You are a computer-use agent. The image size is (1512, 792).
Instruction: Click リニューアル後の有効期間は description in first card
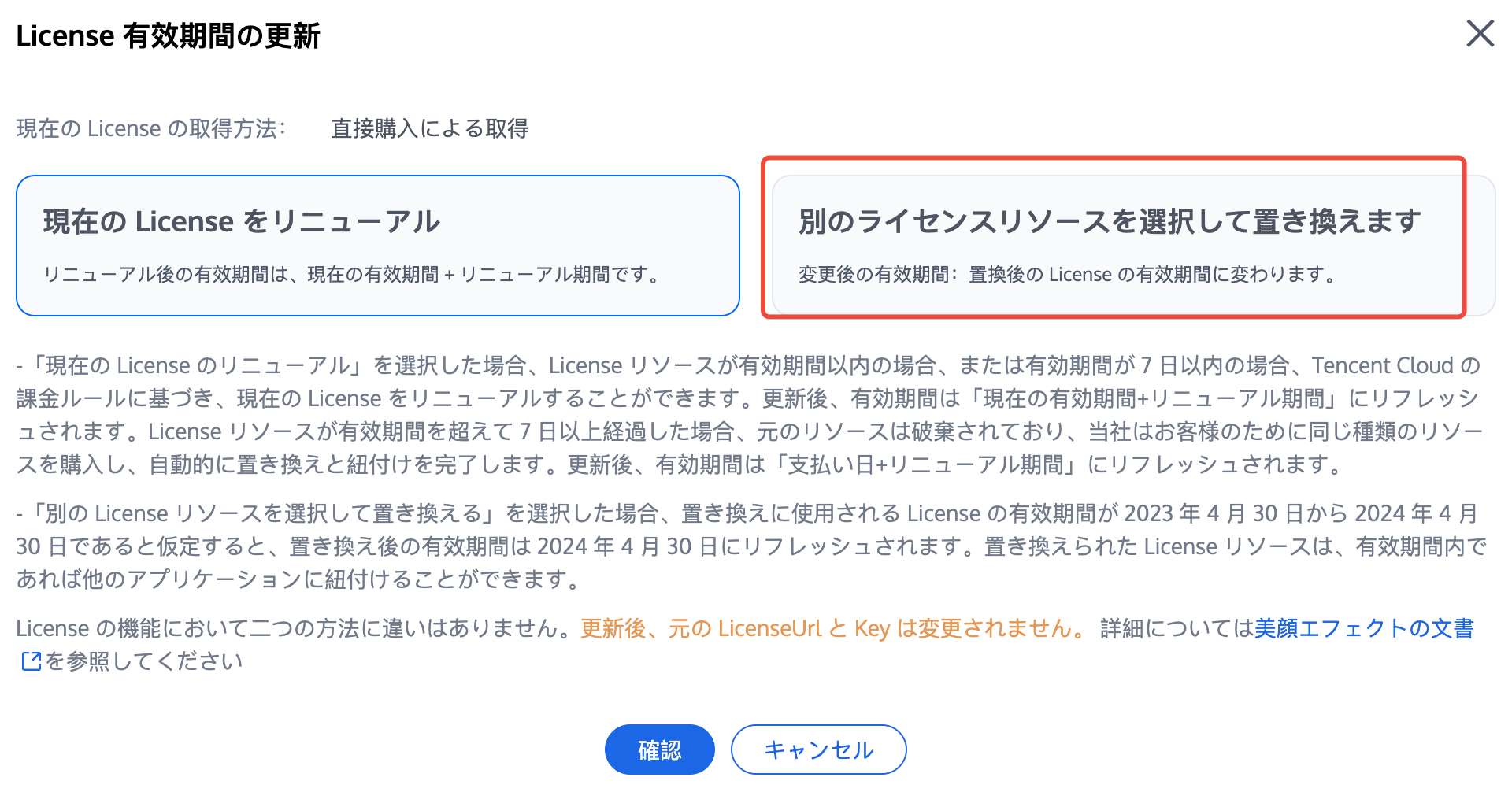pyautogui.click(x=351, y=275)
